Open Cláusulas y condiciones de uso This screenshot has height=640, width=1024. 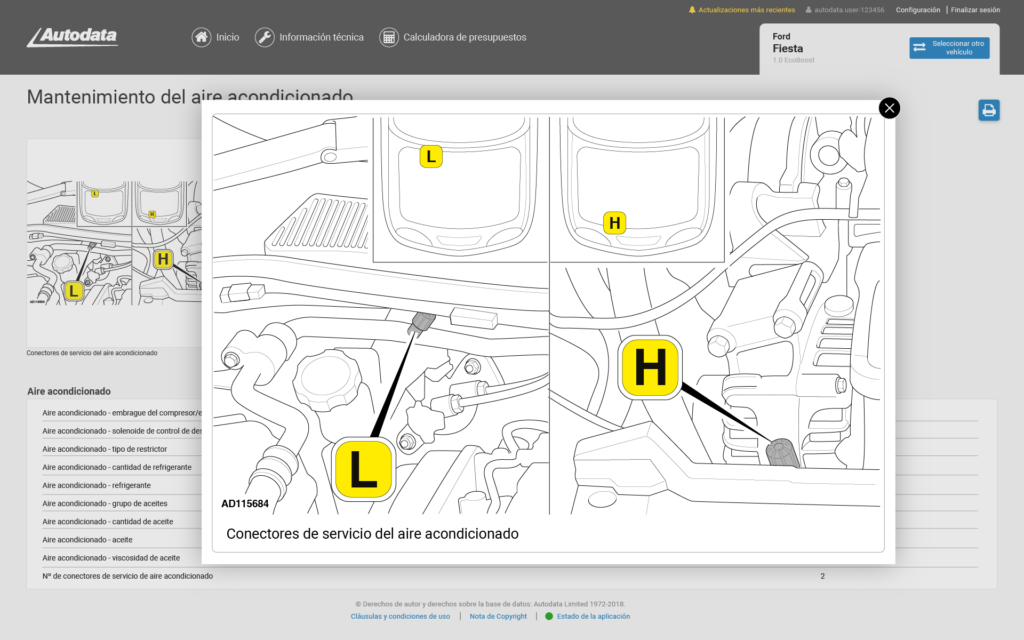point(400,616)
